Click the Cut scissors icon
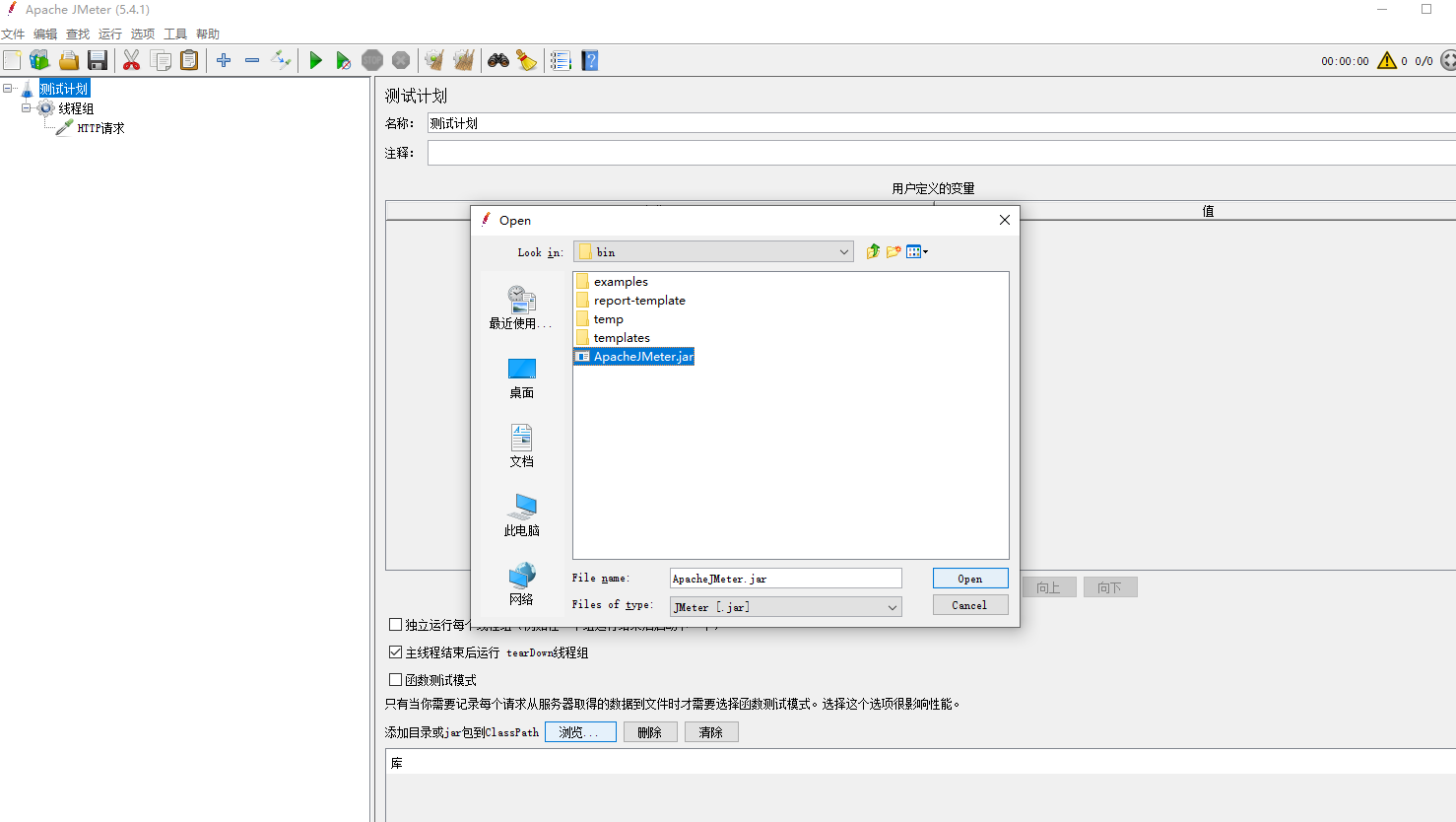This screenshot has height=822, width=1456. (x=131, y=61)
